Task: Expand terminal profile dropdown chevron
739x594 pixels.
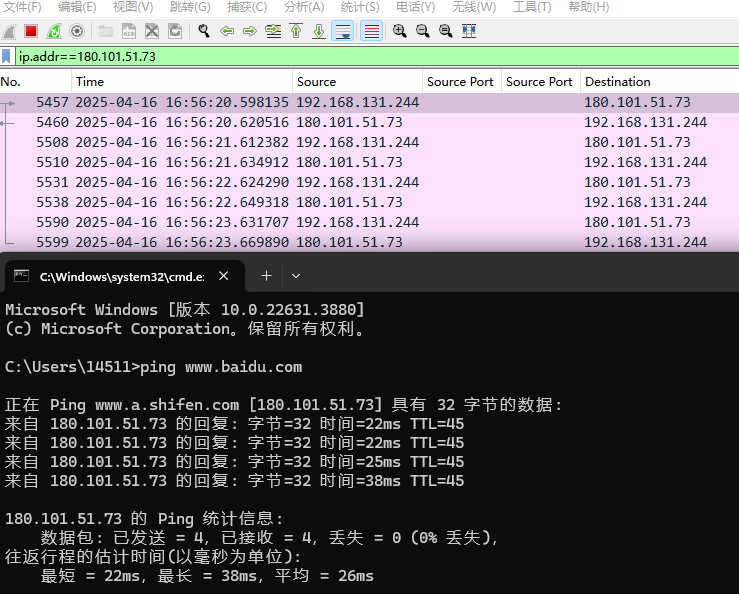Action: click(296, 276)
